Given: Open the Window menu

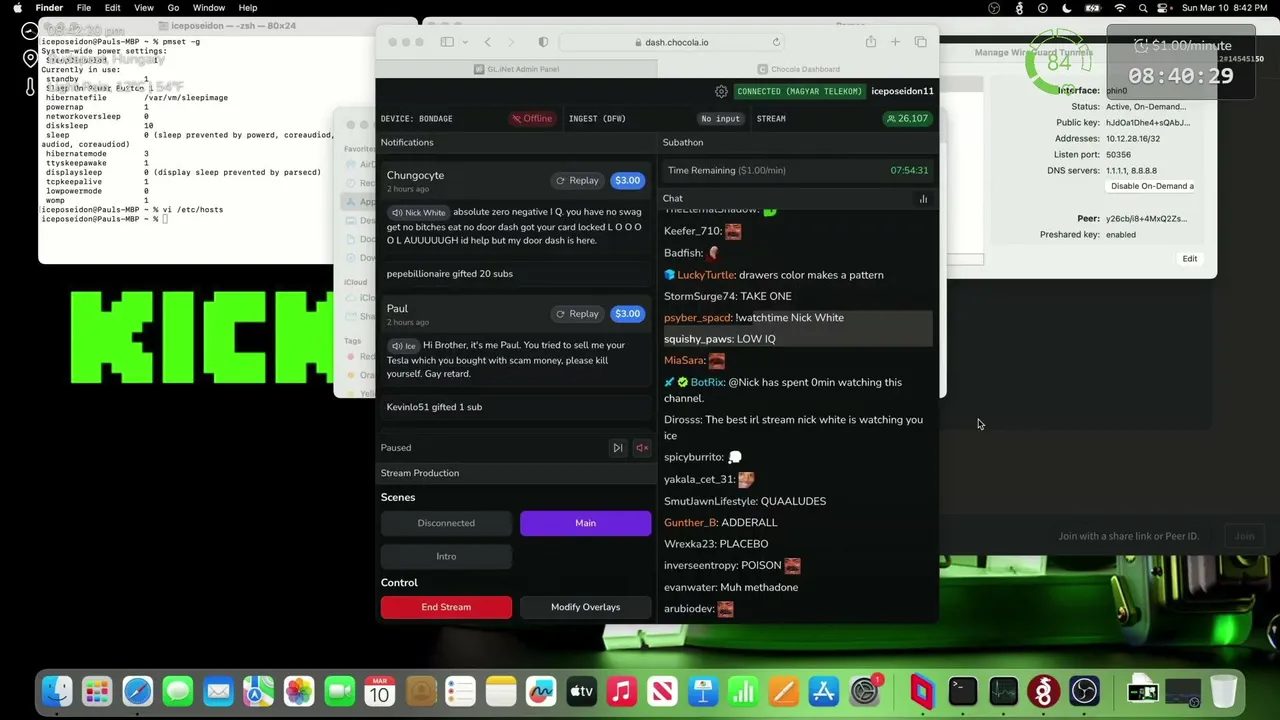Looking at the screenshot, I should tap(209, 8).
